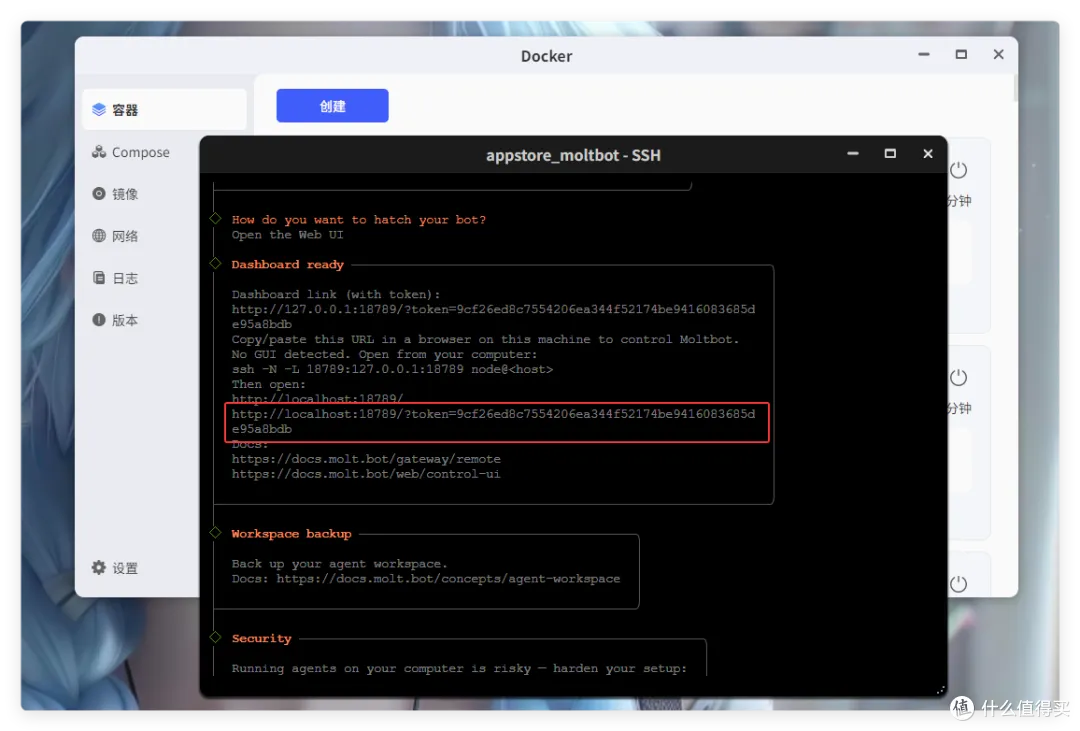Click the Compose cubes icon
Viewport: 1080px width, 731px height.
coord(99,152)
